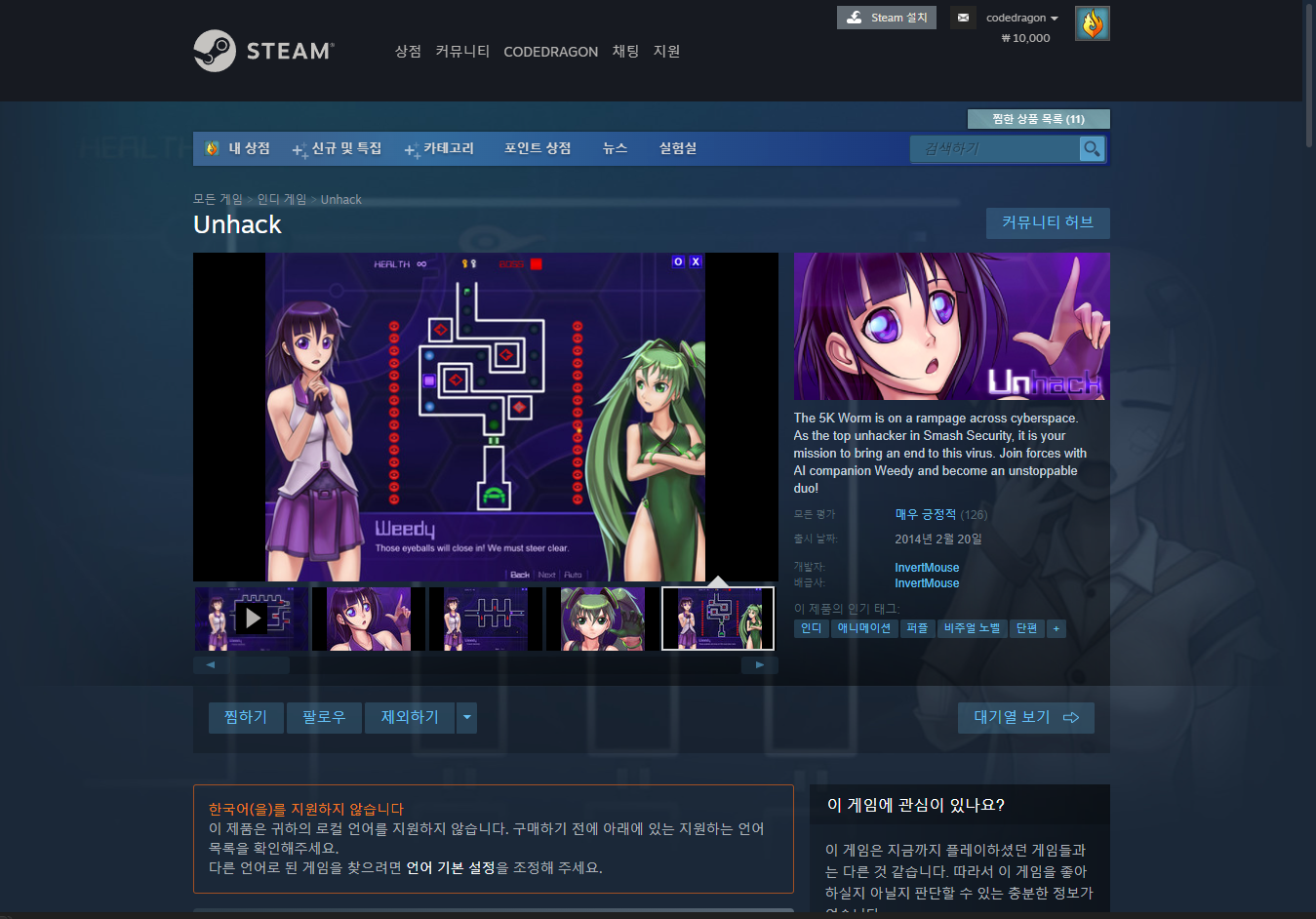
Task: Click the 찜한 상품 목록 (11) button
Action: point(1038,119)
